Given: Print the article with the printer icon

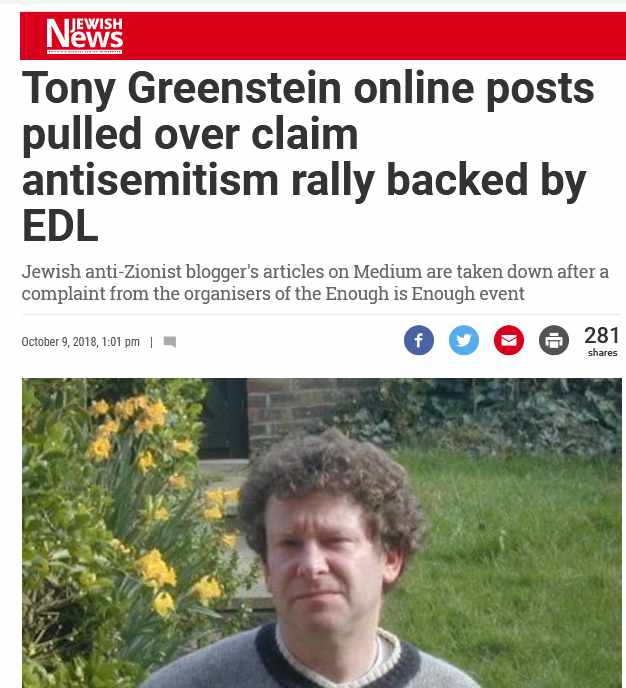Looking at the screenshot, I should point(554,340).
